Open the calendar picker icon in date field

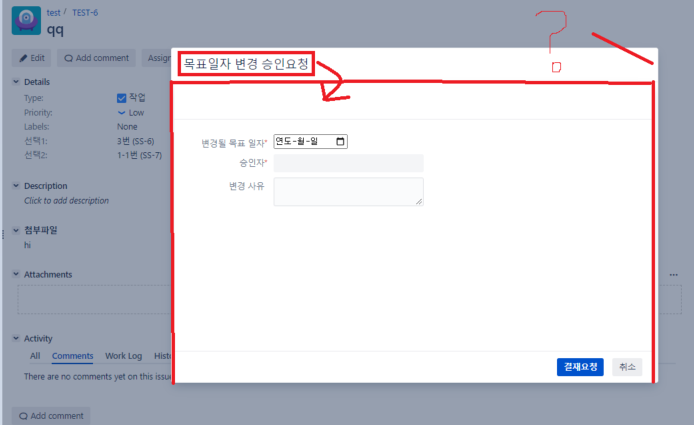click(340, 142)
